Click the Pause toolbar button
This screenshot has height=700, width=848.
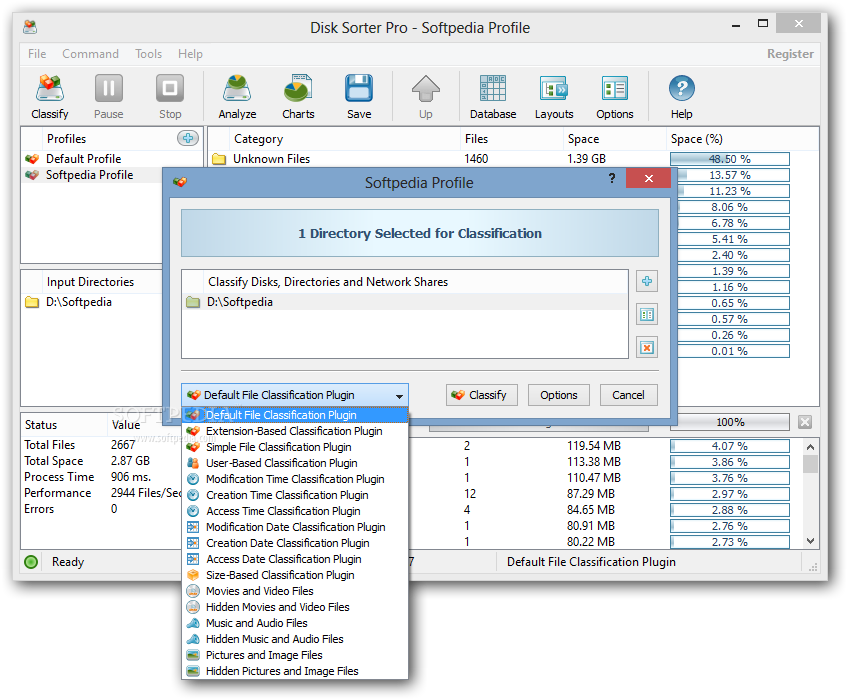coord(109,97)
